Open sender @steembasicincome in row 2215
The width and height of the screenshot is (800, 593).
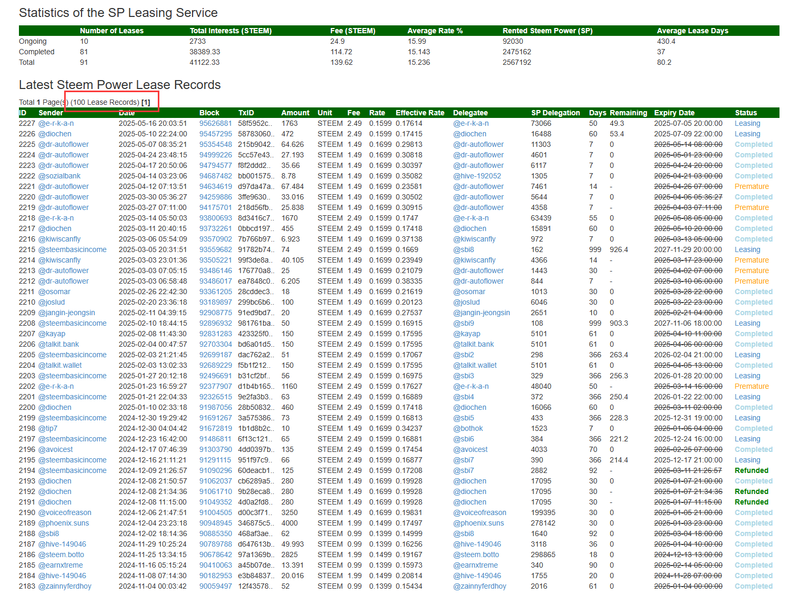tap(72, 250)
